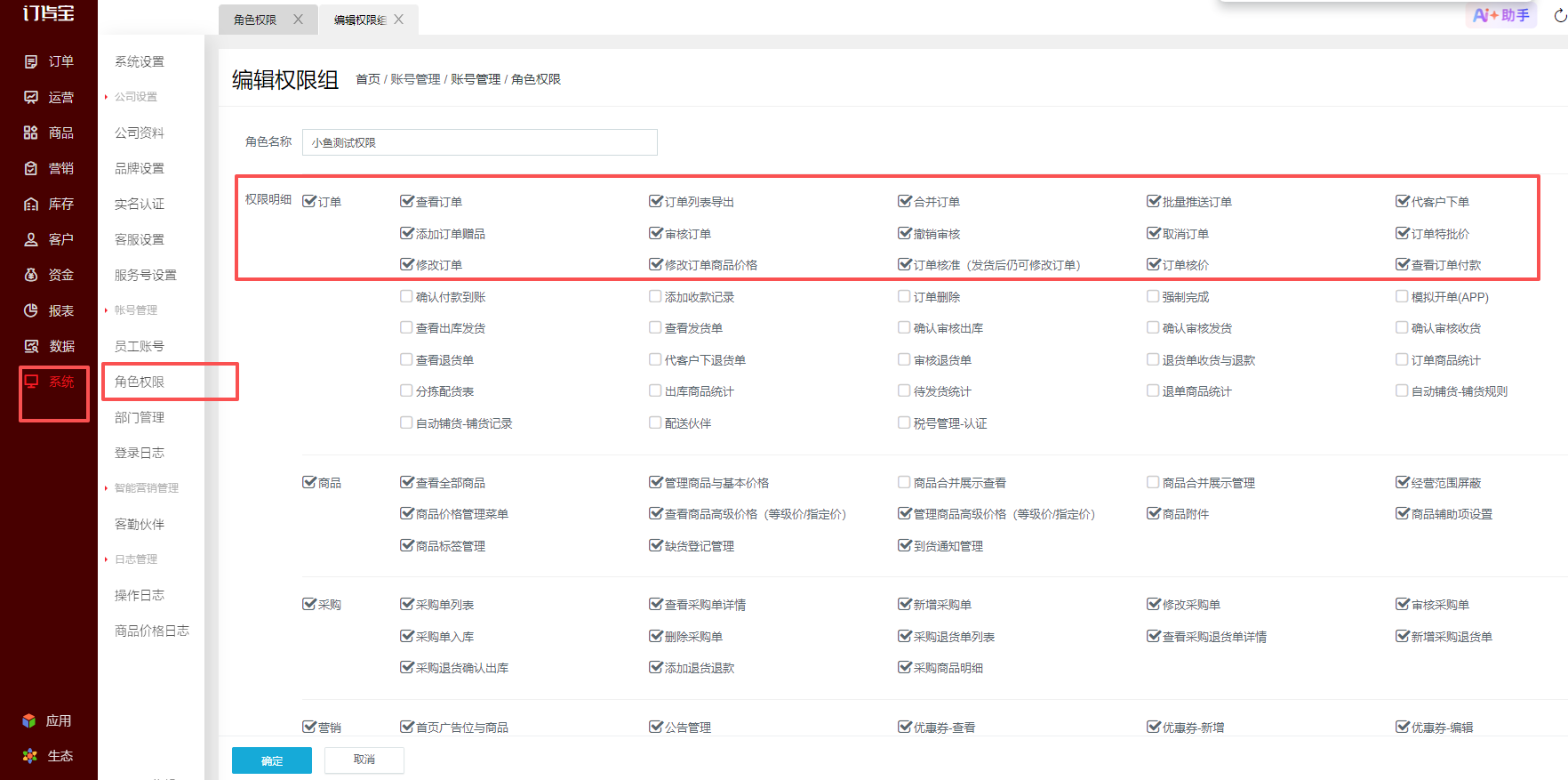Click the 角色名称 input field
The width and height of the screenshot is (1568, 780).
[480, 142]
